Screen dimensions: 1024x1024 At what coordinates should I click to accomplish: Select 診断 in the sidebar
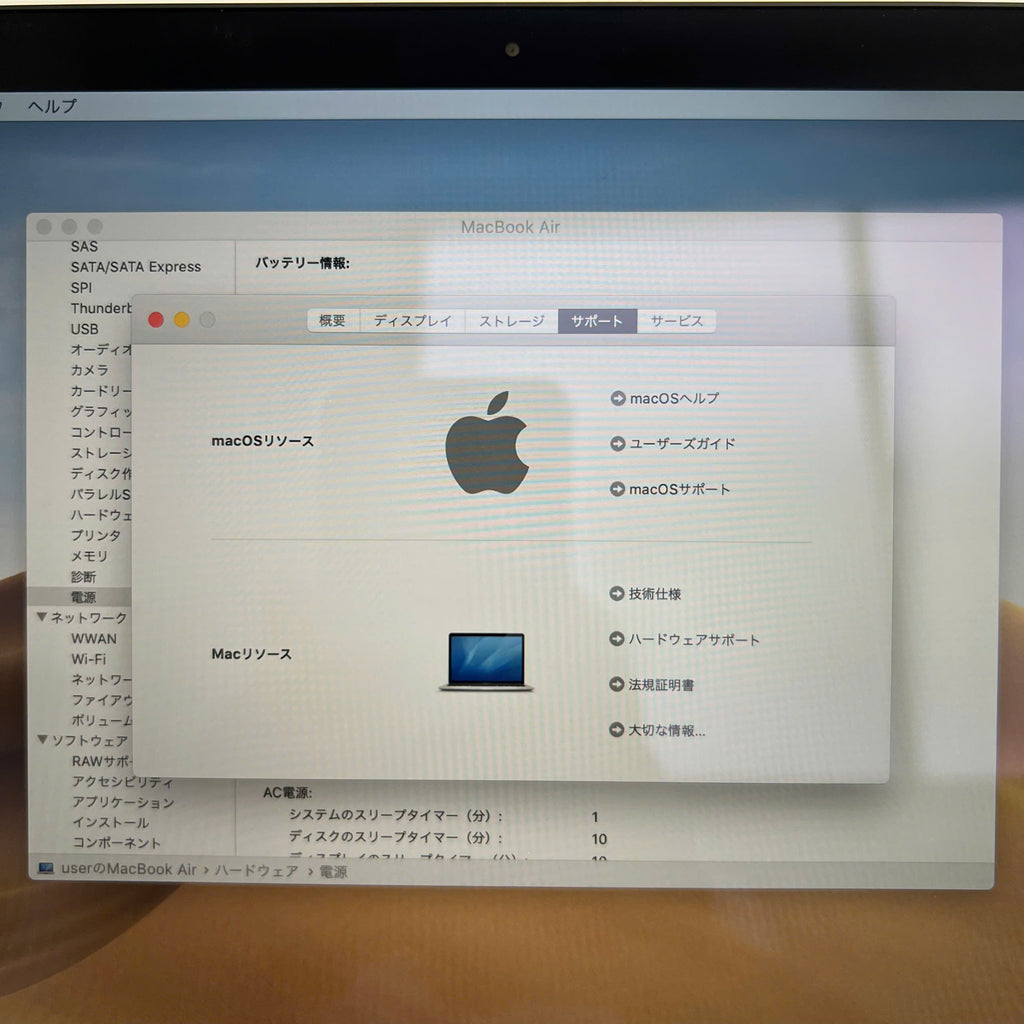click(84, 577)
